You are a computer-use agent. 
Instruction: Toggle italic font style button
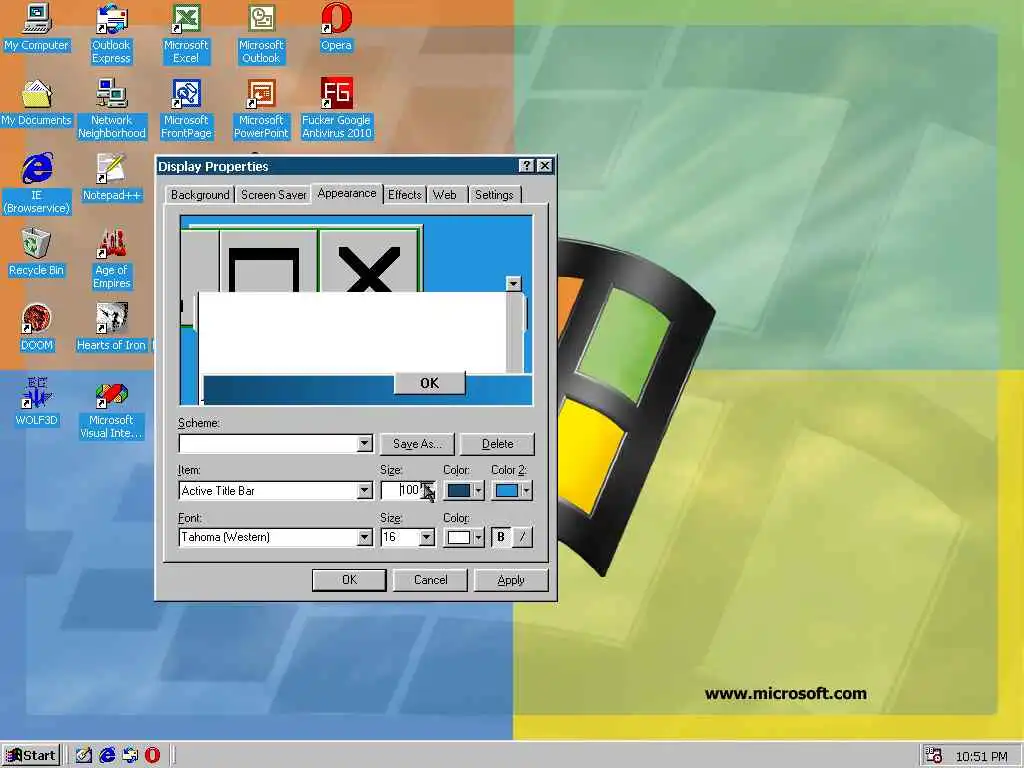point(522,537)
